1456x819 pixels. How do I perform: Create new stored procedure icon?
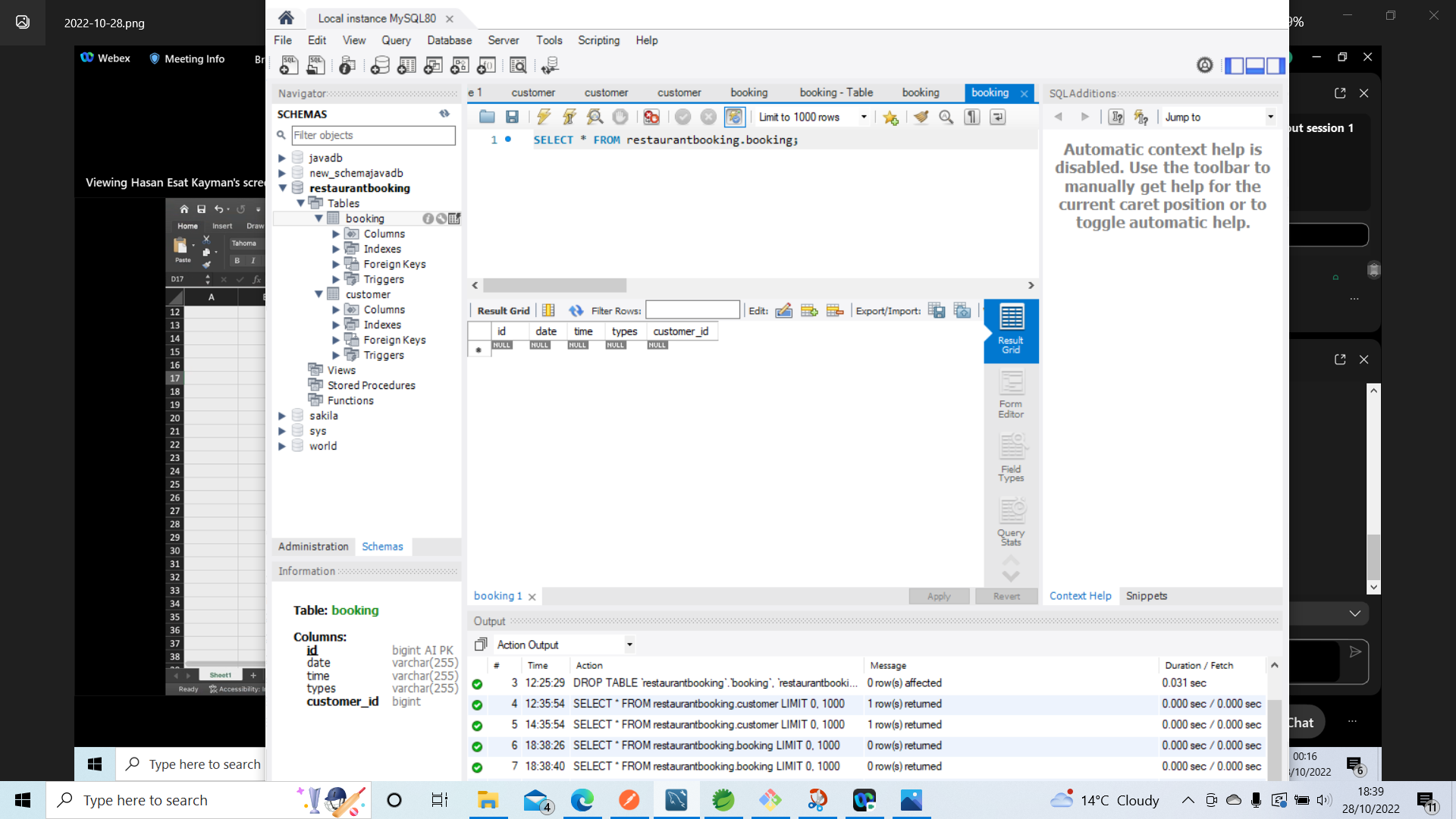tap(460, 66)
